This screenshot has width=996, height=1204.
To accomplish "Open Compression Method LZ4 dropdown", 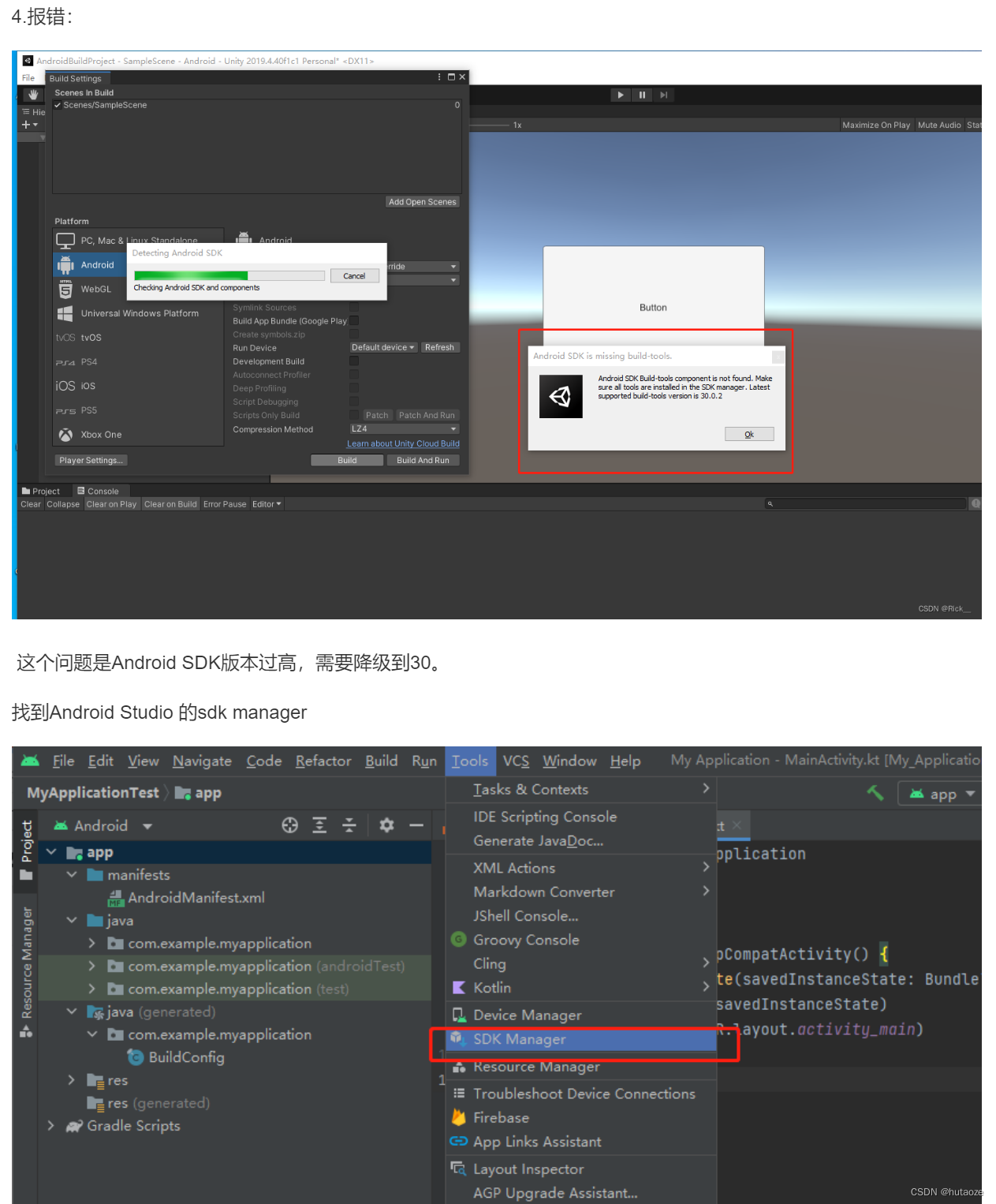I will (x=405, y=428).
